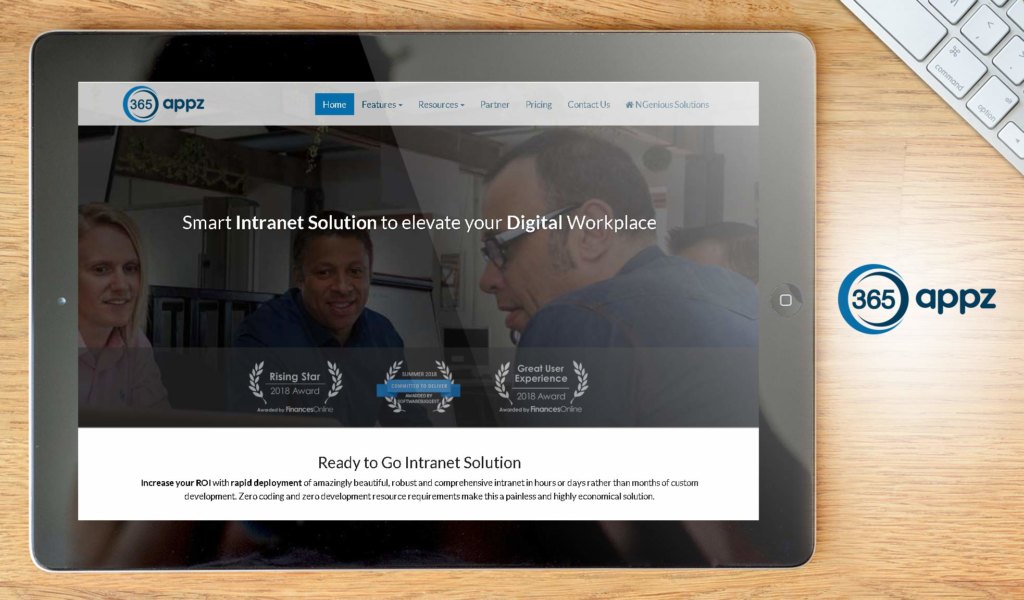Open the Pricing link
Image resolution: width=1024 pixels, height=600 pixels.
[x=538, y=105]
